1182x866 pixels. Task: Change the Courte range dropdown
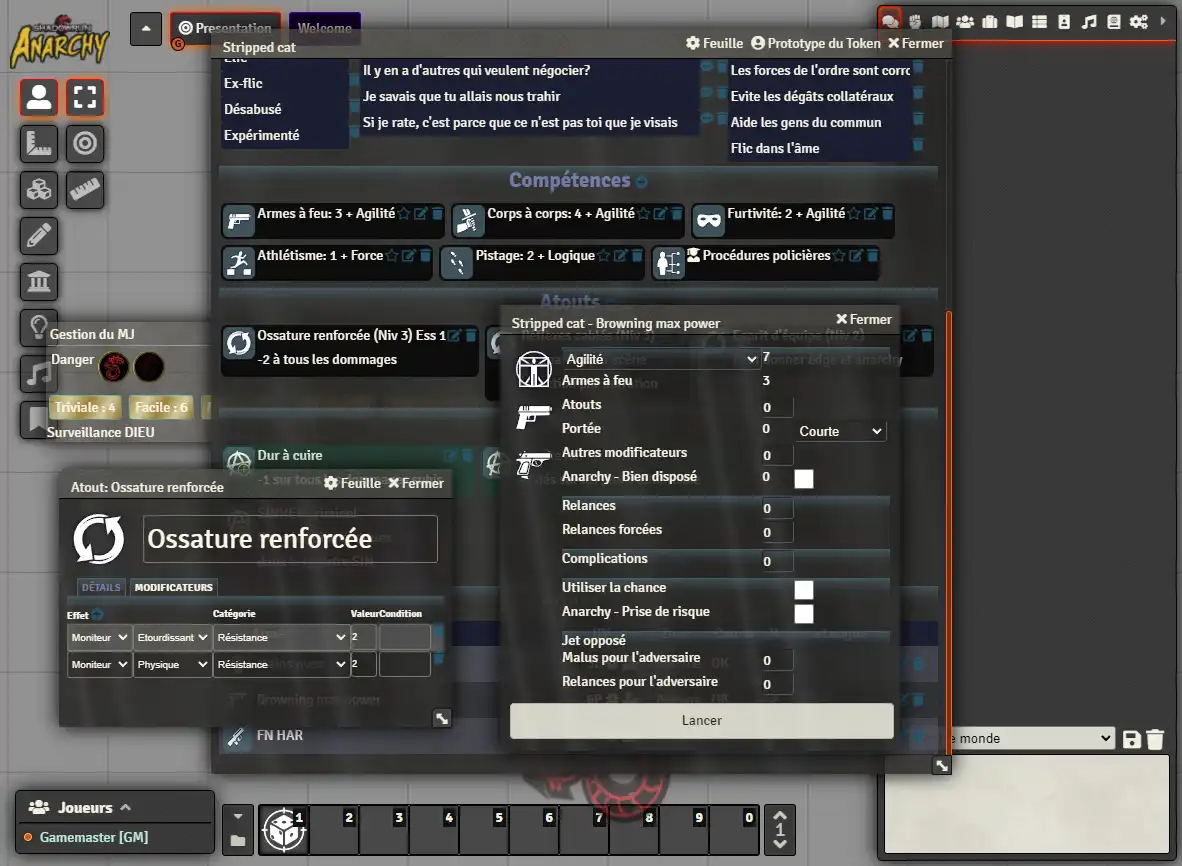(x=840, y=431)
